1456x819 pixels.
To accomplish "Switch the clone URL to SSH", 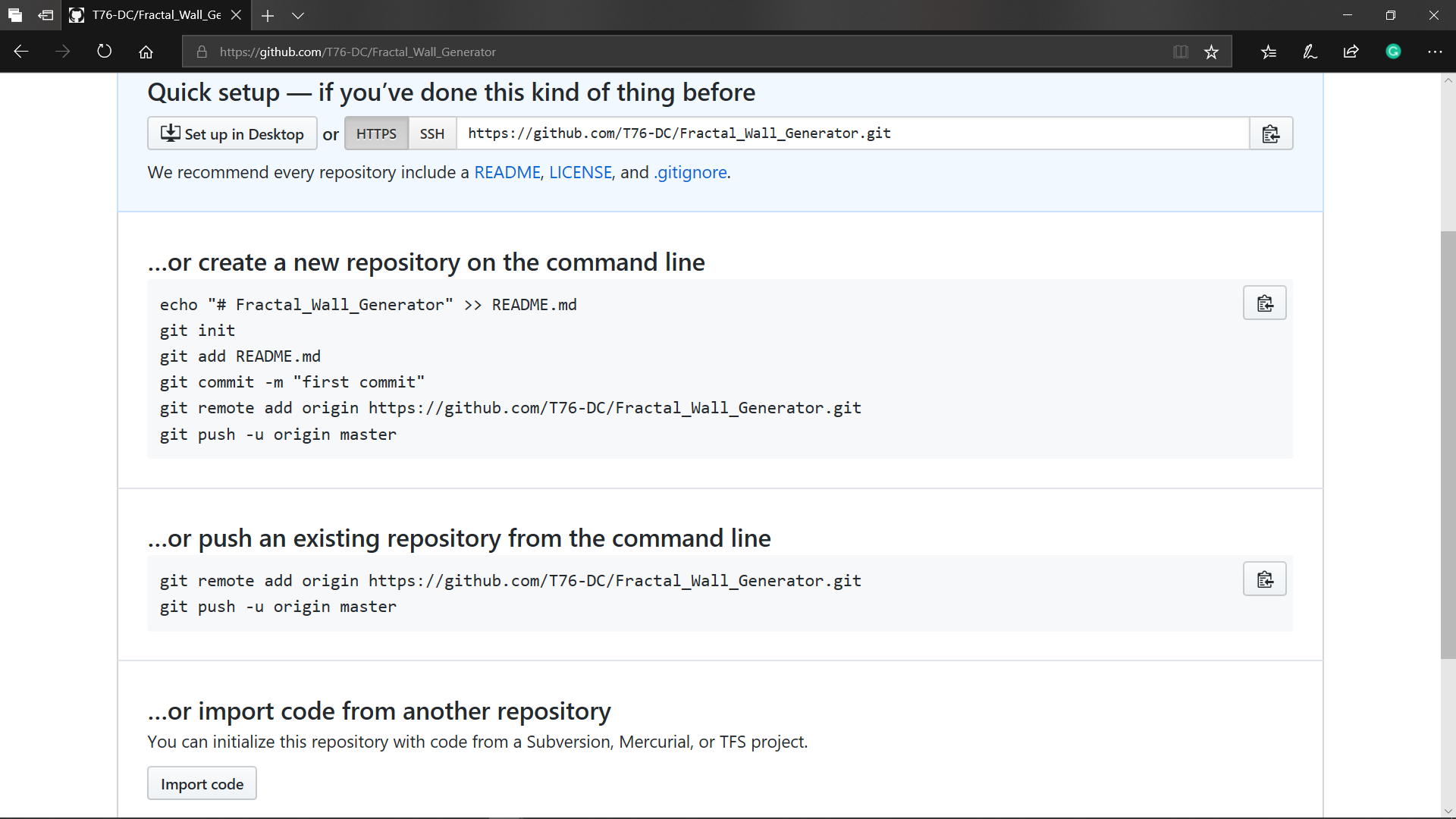I will (432, 133).
